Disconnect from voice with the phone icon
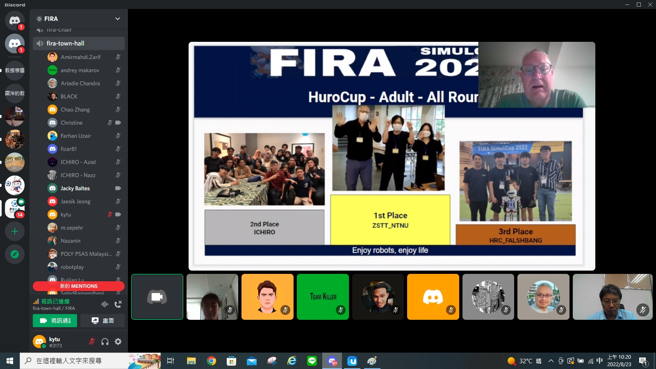Viewport: 656px width, 369px height. click(118, 304)
